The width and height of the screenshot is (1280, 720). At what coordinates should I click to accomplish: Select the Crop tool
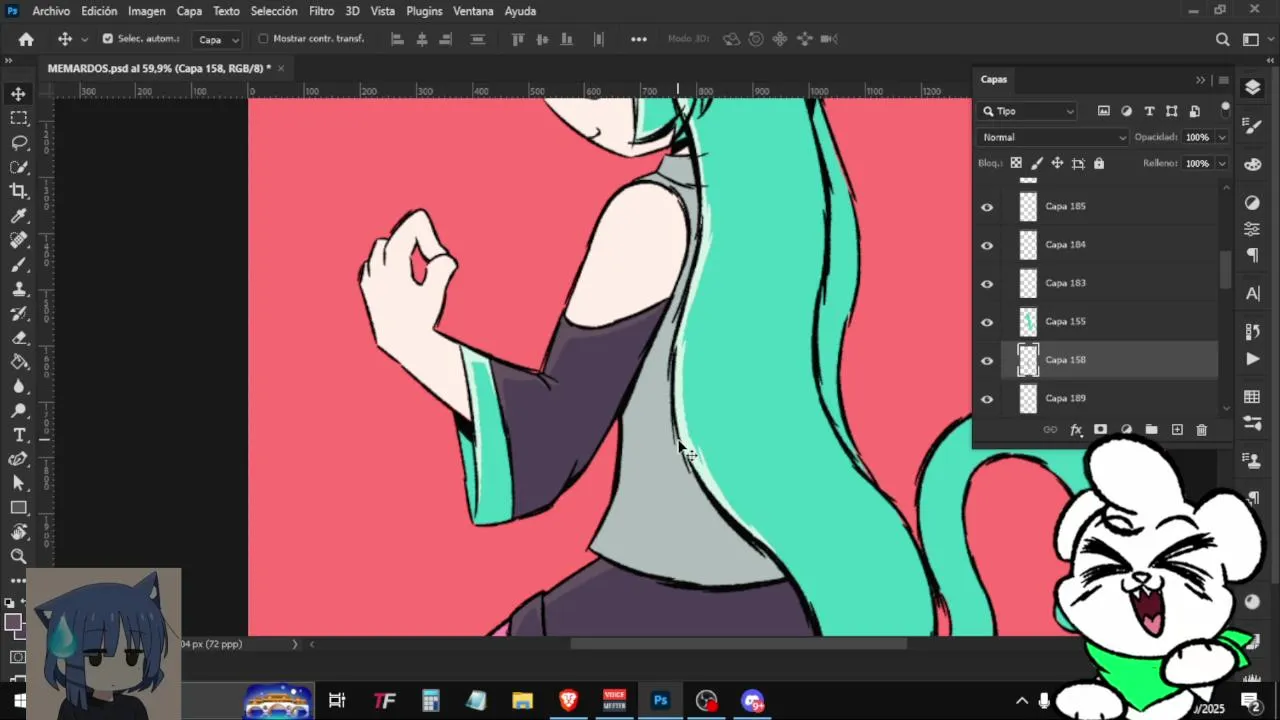(x=18, y=191)
